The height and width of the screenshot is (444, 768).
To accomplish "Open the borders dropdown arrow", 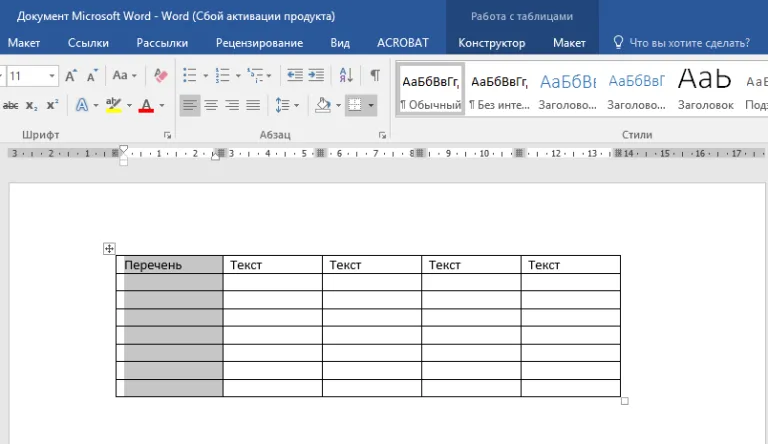I will click(x=371, y=105).
